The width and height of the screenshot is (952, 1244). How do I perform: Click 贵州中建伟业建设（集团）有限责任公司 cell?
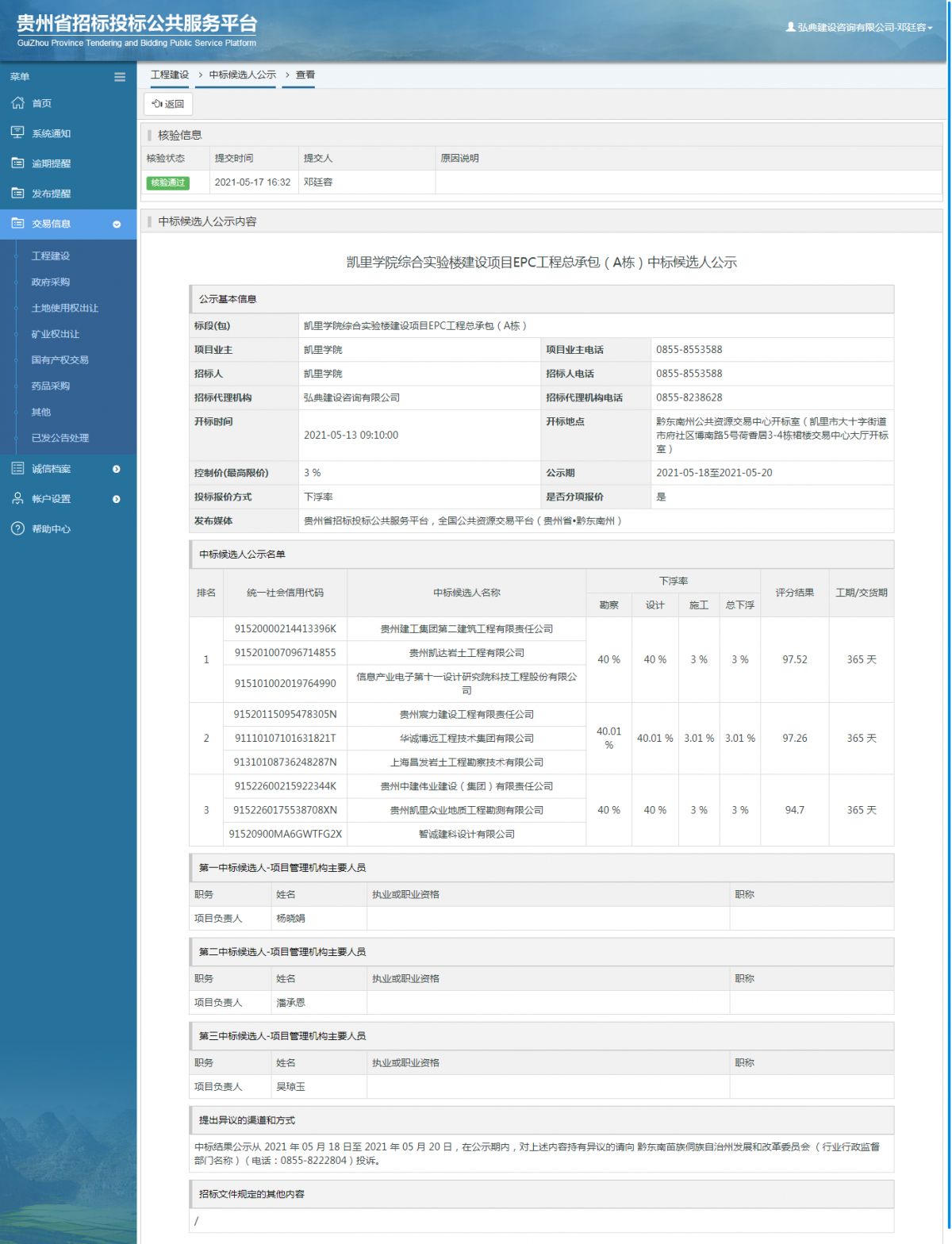click(x=466, y=786)
